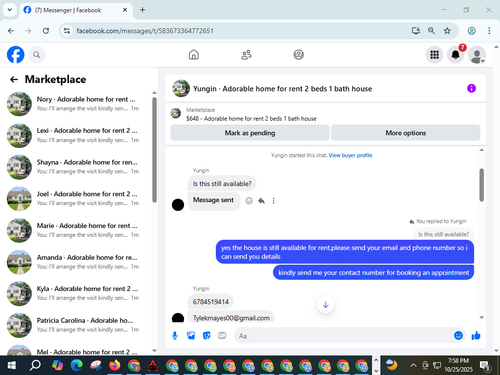The width and height of the screenshot is (500, 375).
Task: Click the browser address bar URL
Action: pyautogui.click(x=145, y=31)
